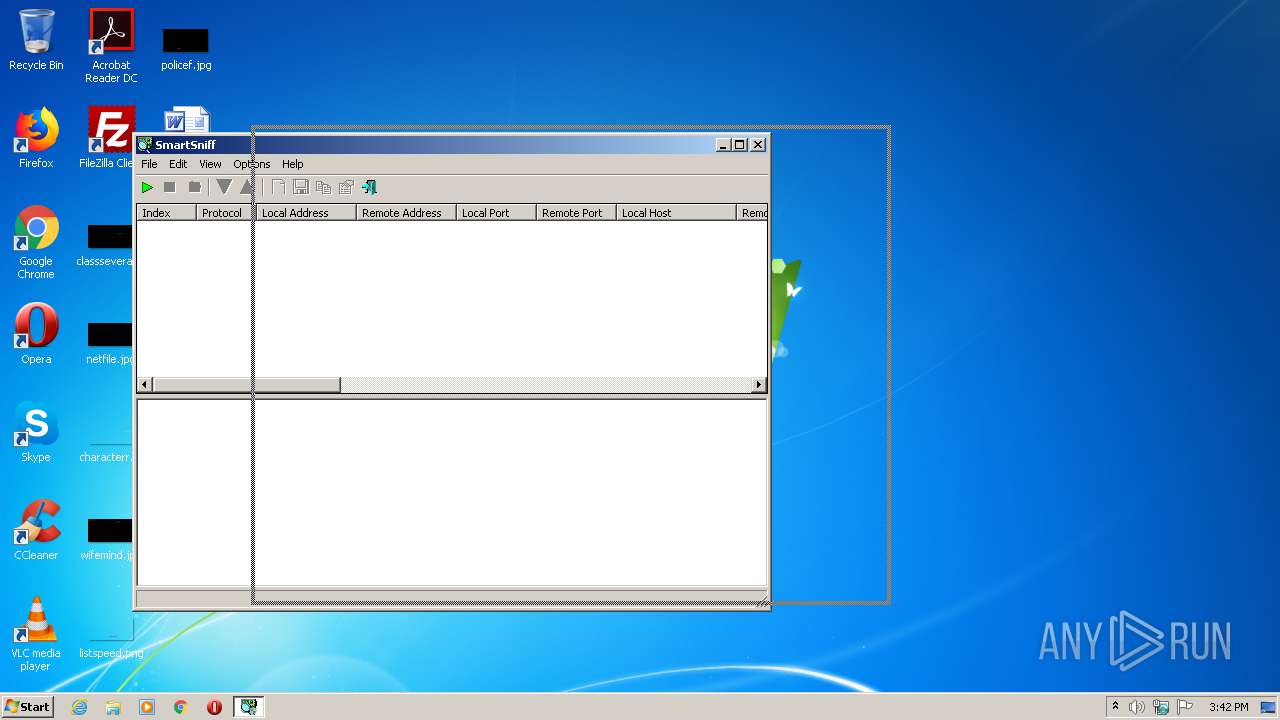Sort by the Local Host column
The width and height of the screenshot is (1280, 720).
point(676,213)
